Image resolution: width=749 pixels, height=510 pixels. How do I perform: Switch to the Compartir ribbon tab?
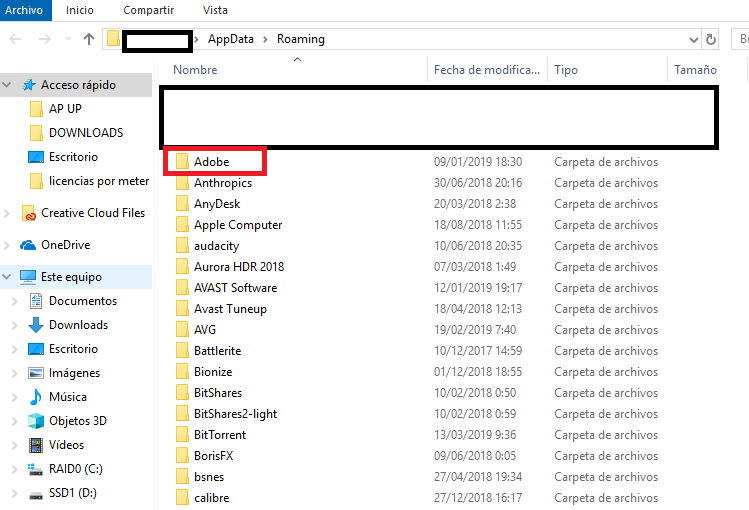149,10
